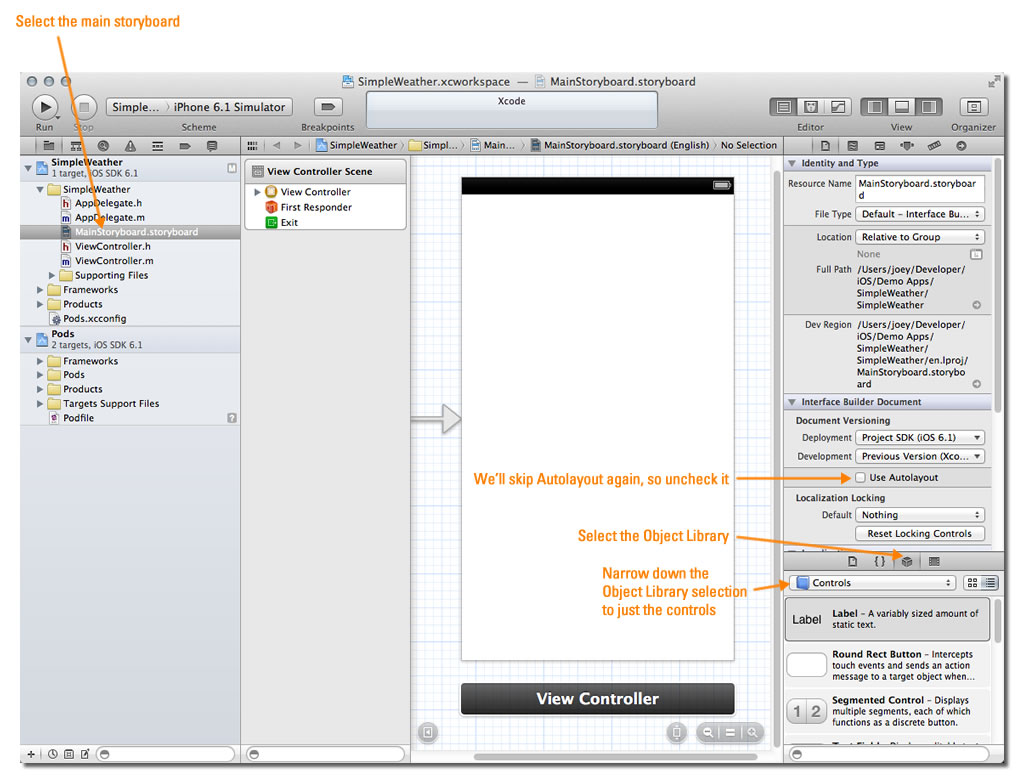Viewport: 1024px width, 776px height.
Task: Open the Controls library filter dropdown
Action: point(872,583)
